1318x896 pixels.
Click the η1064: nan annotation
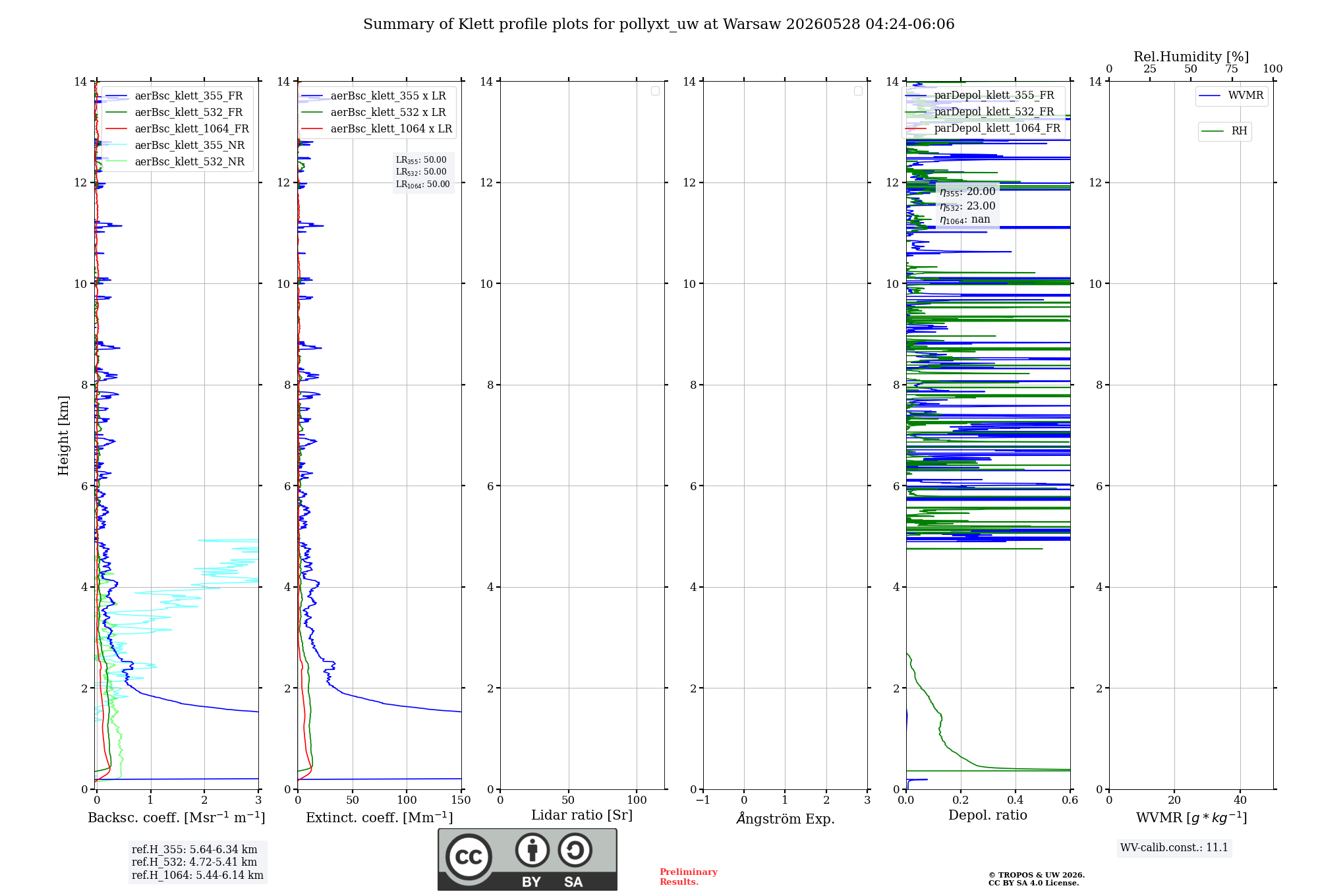point(965,220)
